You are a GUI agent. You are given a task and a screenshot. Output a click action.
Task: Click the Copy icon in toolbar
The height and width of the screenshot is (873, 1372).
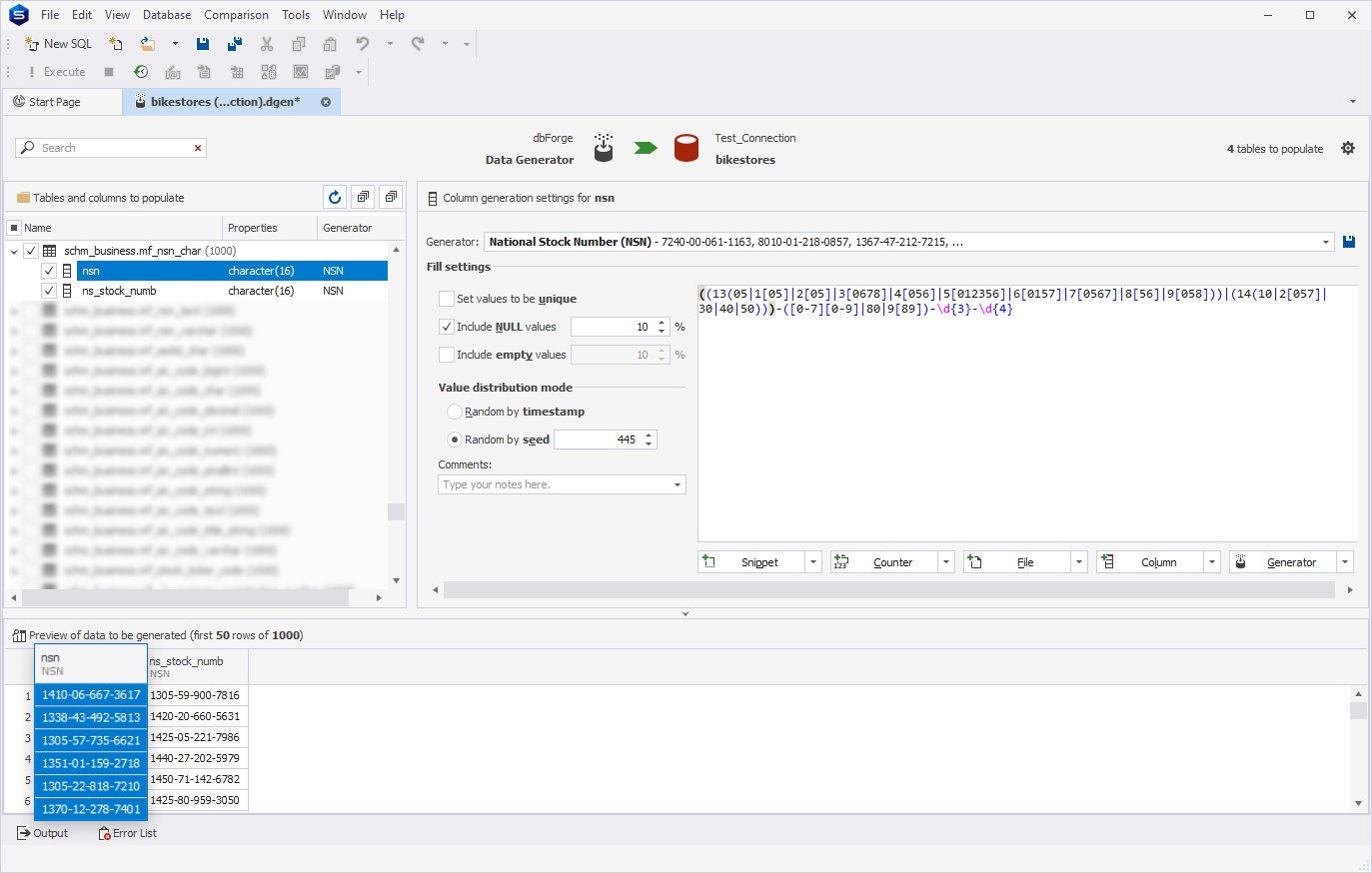coord(299,44)
